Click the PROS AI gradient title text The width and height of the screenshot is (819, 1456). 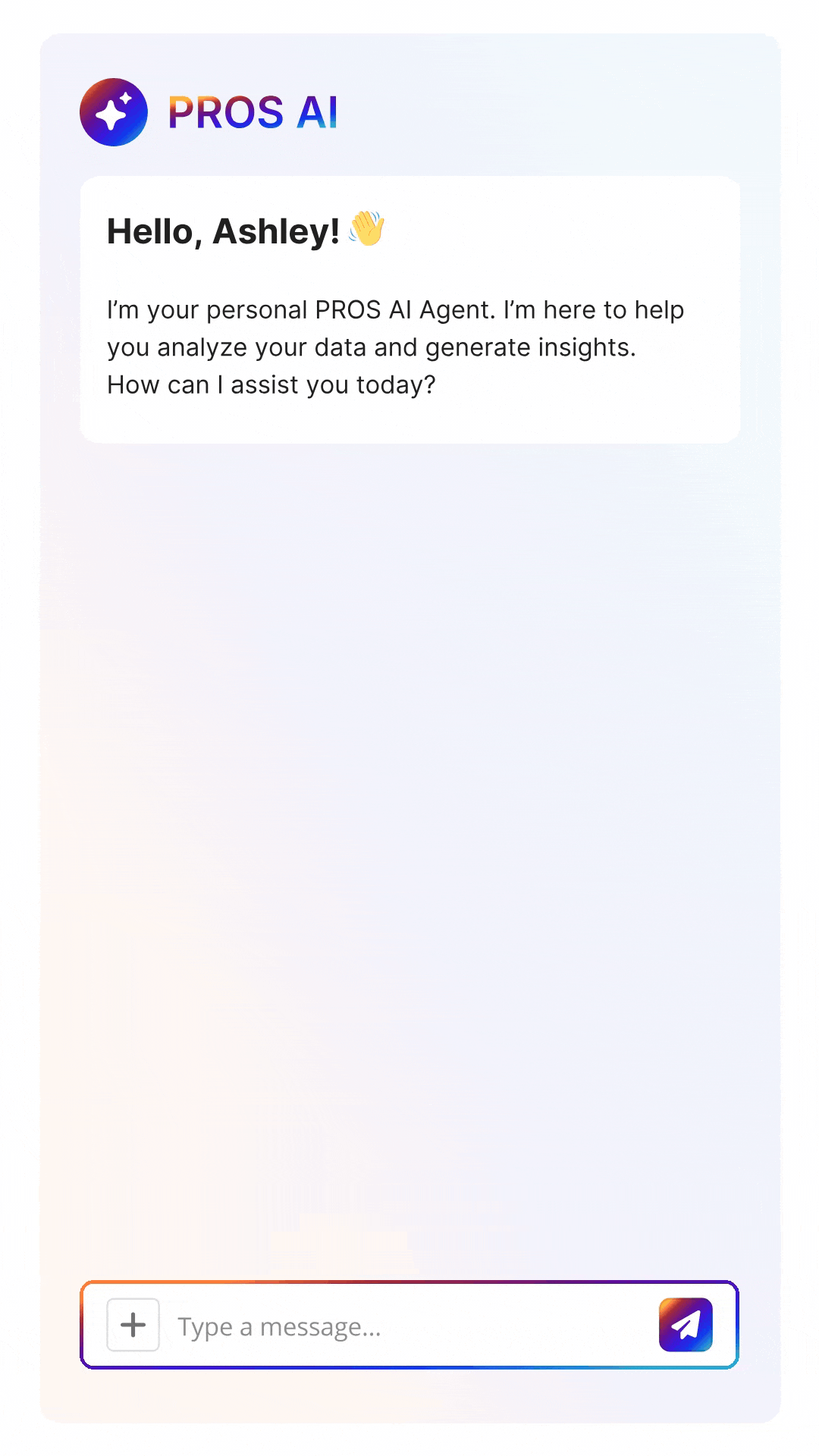253,113
